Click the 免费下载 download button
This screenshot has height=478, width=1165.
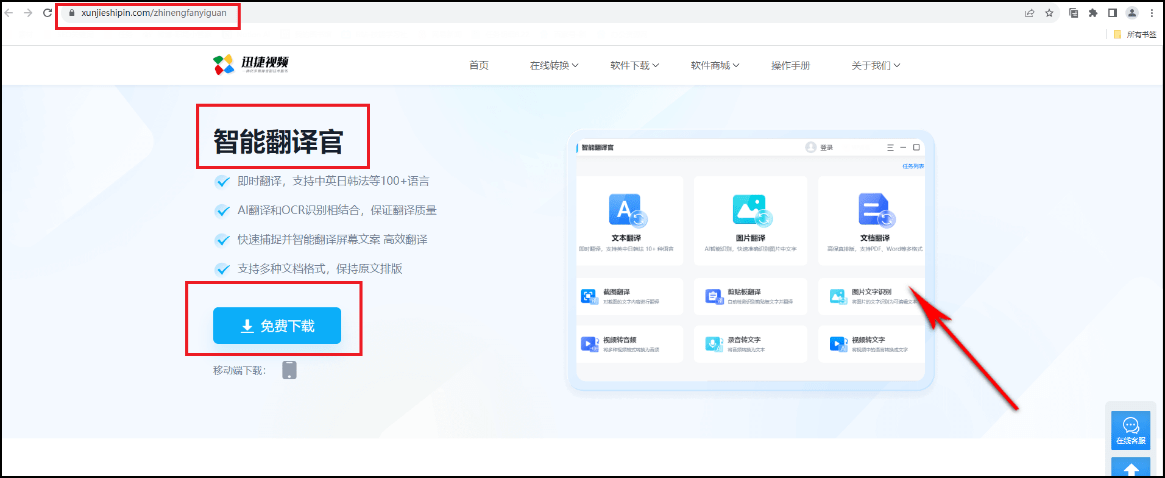point(277,326)
